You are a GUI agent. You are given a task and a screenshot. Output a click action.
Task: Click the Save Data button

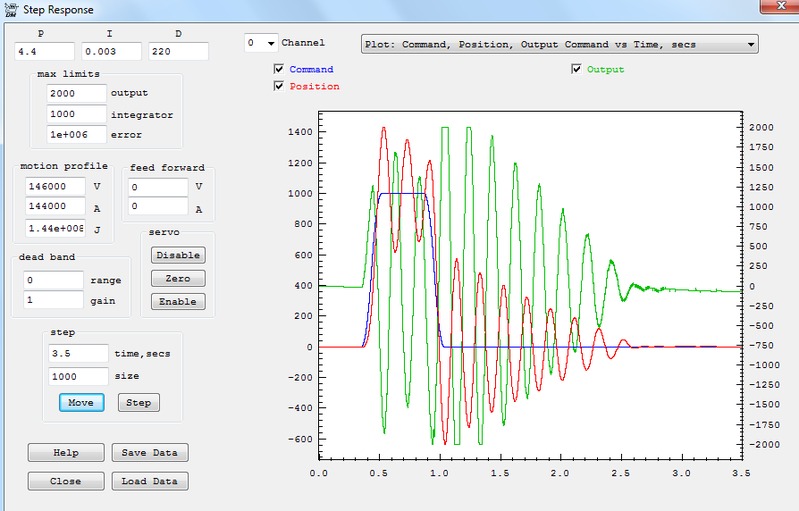pos(149,453)
